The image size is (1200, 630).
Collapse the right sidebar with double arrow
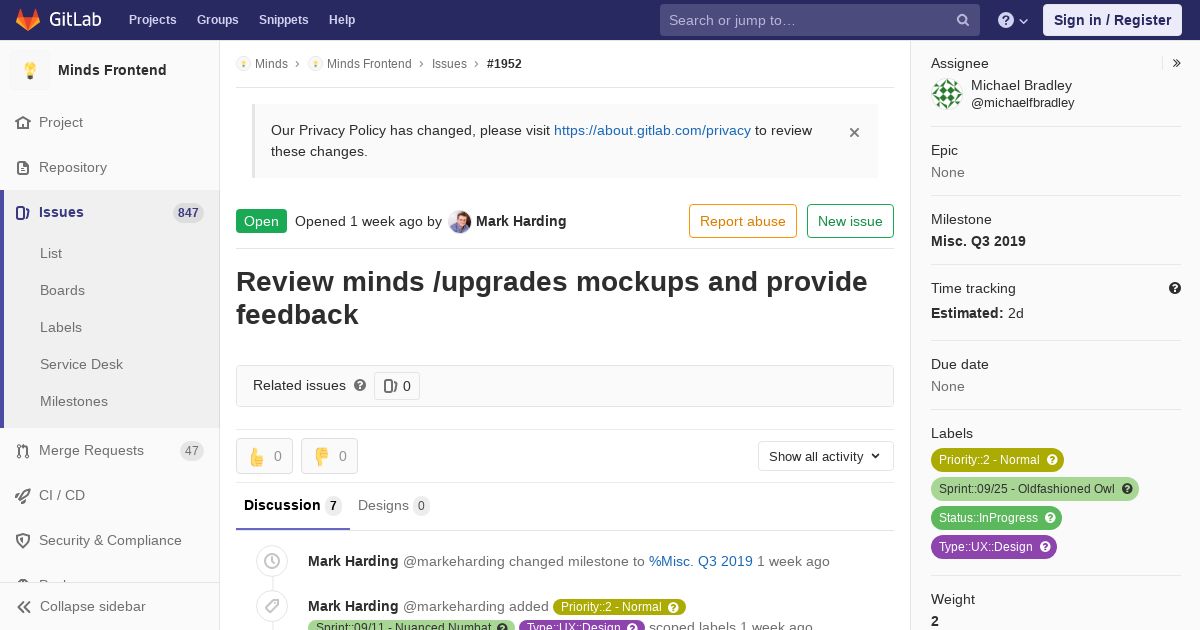[x=1177, y=63]
